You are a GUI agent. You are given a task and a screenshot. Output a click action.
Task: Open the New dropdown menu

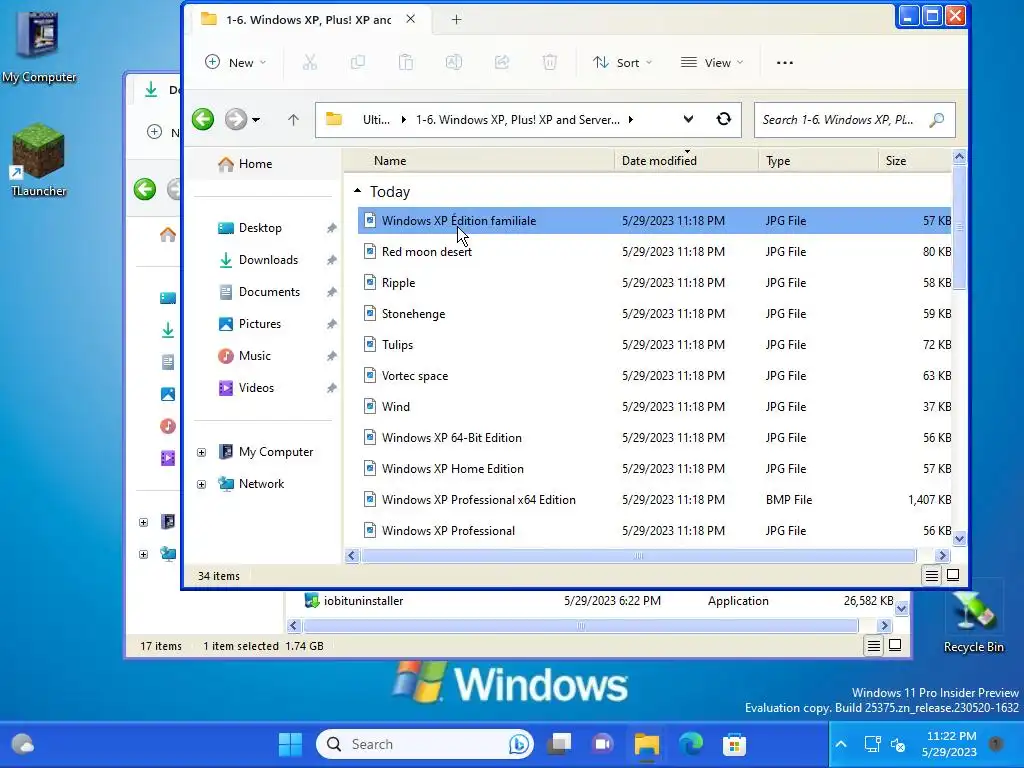point(235,63)
